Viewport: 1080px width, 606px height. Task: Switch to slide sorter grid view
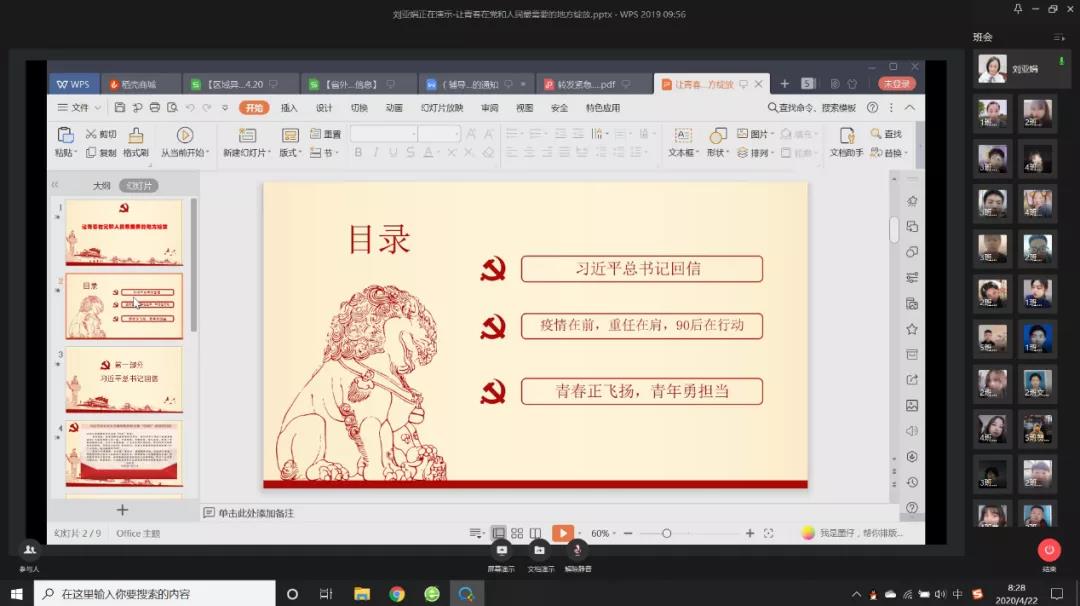[517, 533]
